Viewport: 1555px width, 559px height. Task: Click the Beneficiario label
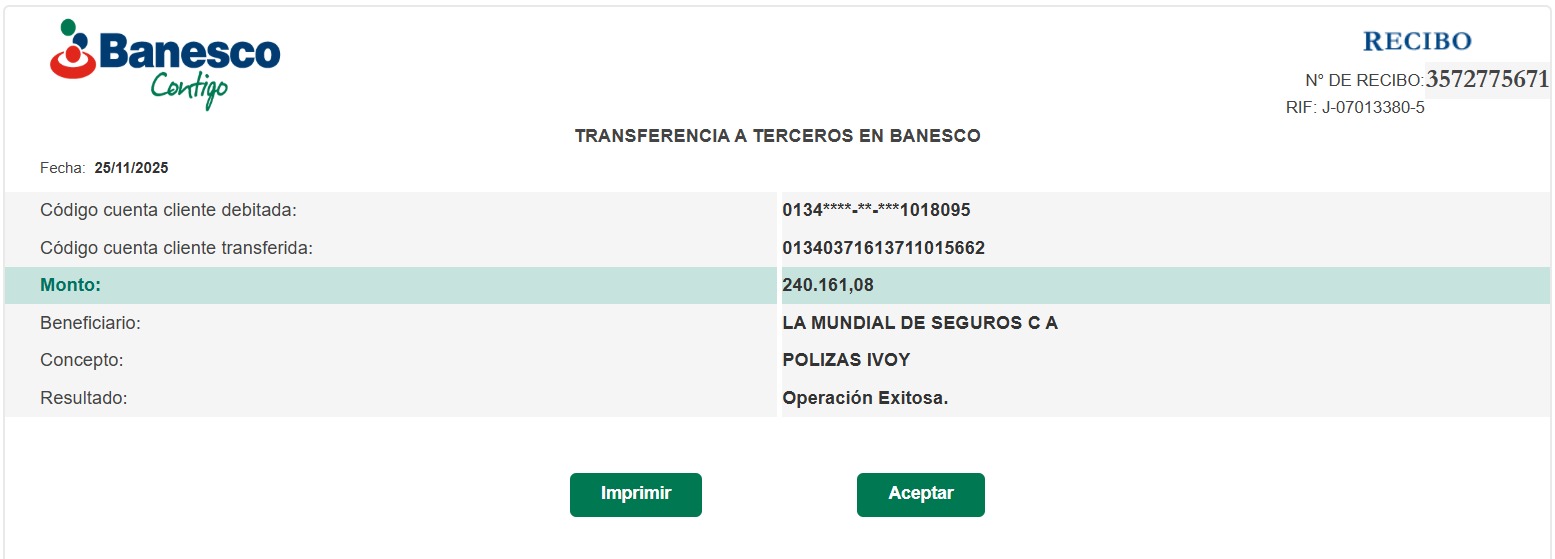pyautogui.click(x=90, y=323)
